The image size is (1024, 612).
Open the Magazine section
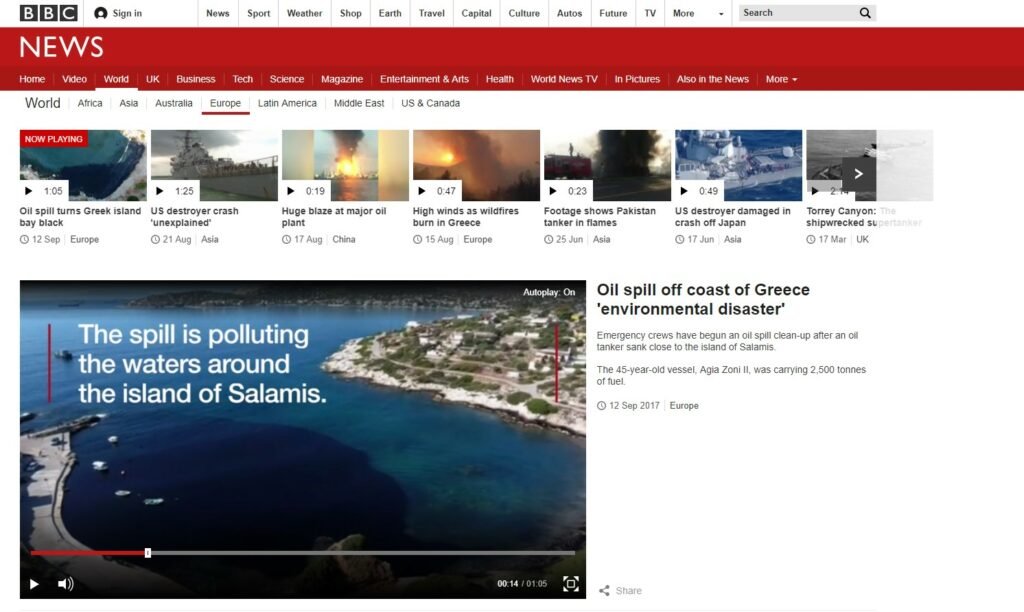[342, 79]
